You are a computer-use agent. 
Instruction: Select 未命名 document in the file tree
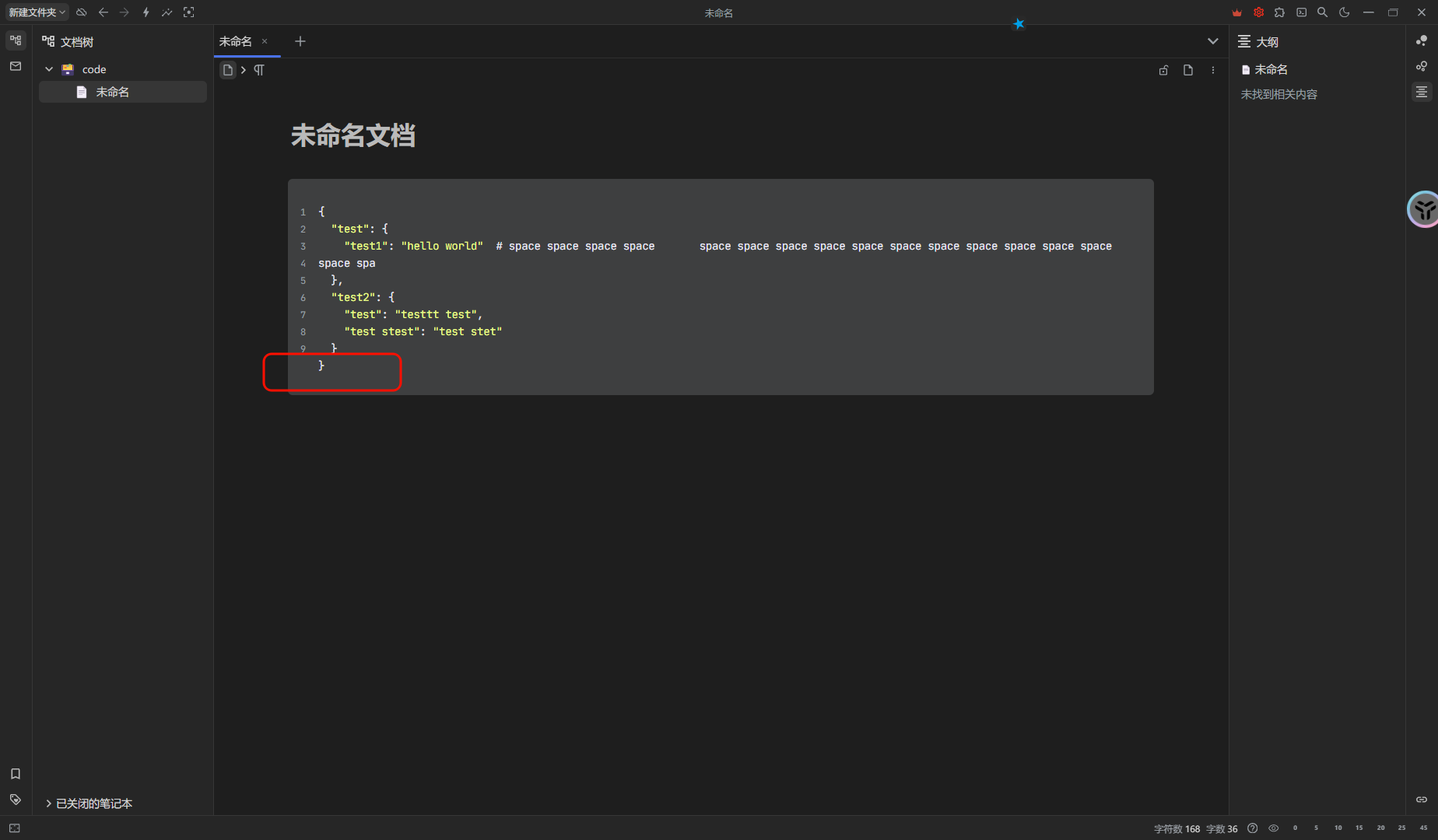[113, 92]
